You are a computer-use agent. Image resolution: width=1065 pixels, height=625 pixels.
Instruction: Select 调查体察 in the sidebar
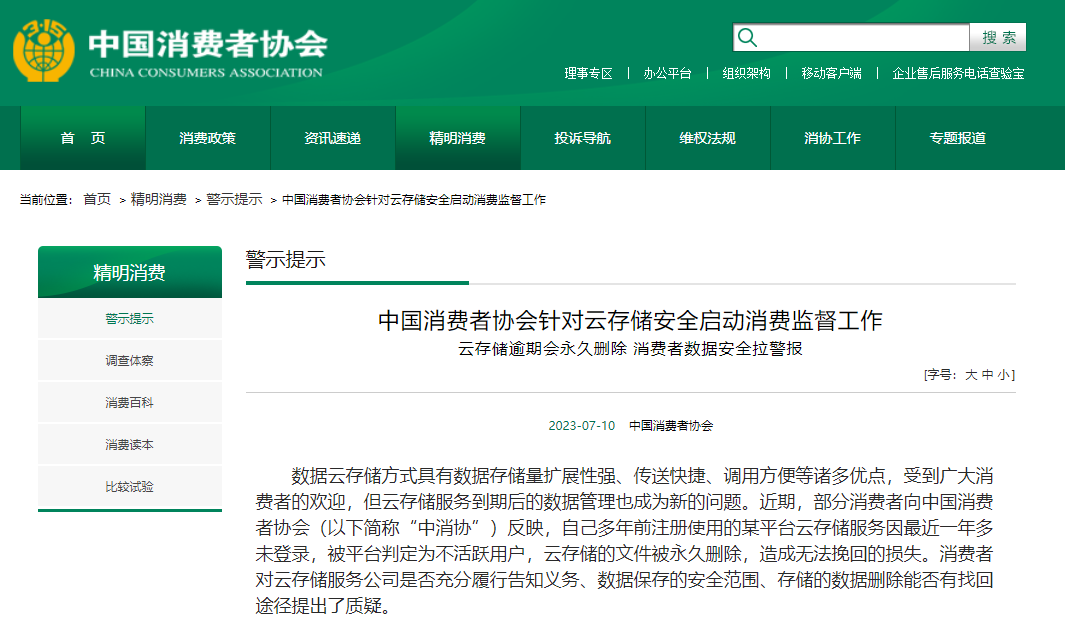click(130, 361)
